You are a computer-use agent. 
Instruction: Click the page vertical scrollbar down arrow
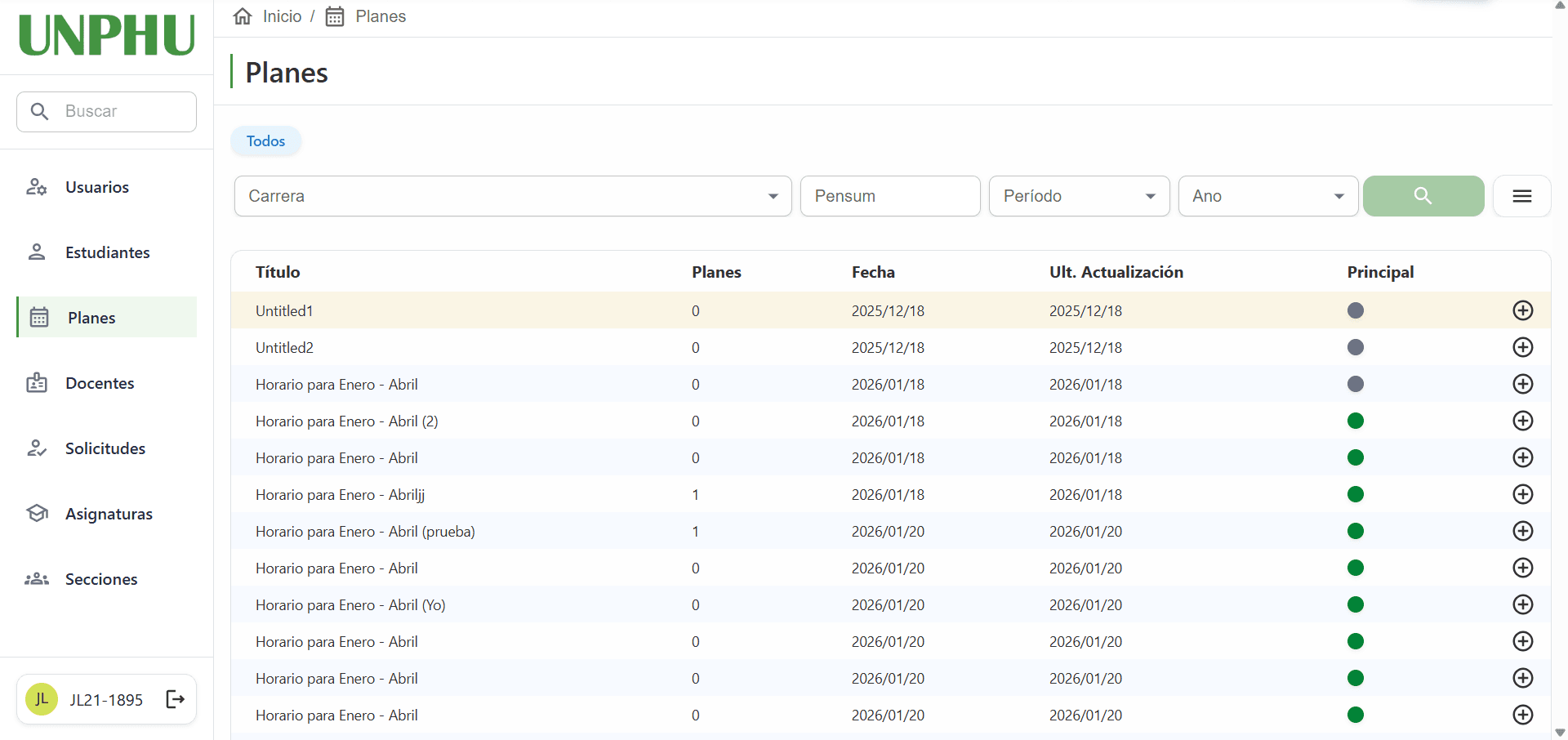(1560, 733)
